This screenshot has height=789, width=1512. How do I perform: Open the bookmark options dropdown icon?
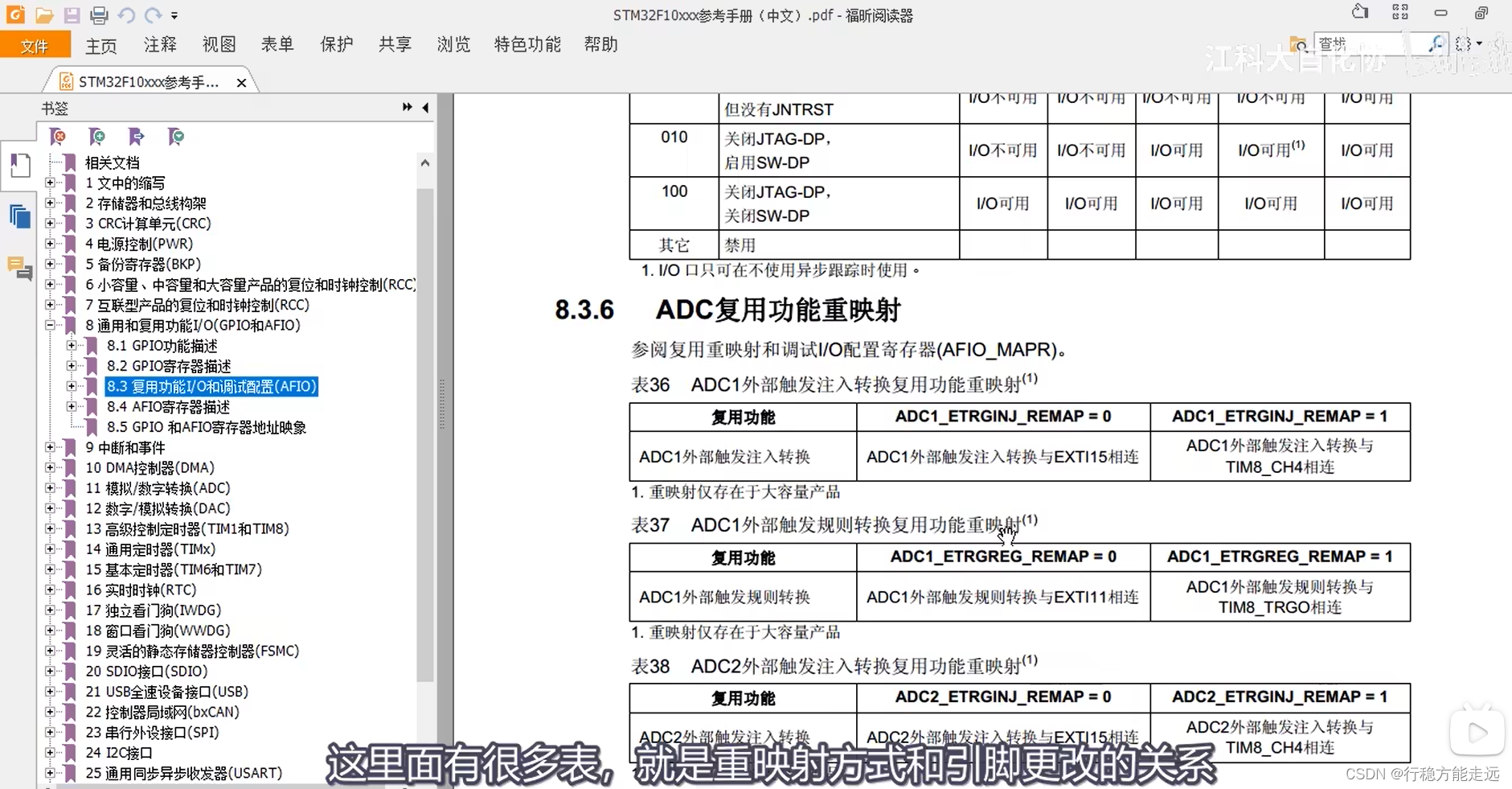(x=175, y=137)
